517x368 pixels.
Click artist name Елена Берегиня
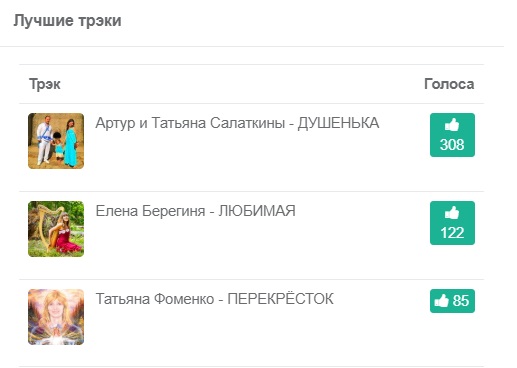(150, 211)
